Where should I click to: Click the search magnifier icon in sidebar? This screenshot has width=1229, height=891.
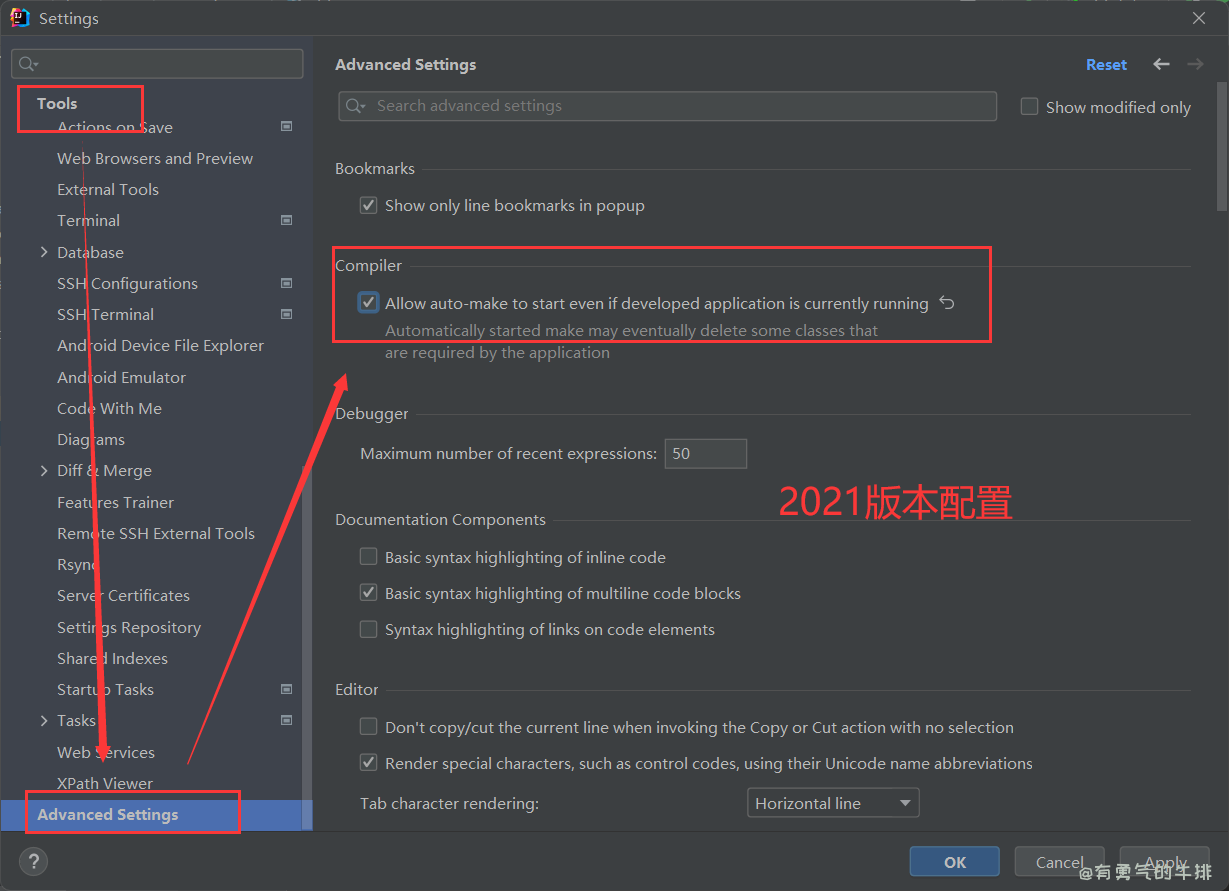pyautogui.click(x=27, y=64)
